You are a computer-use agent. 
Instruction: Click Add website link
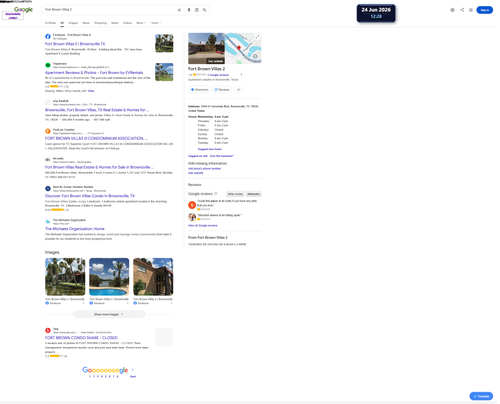pyautogui.click(x=196, y=173)
